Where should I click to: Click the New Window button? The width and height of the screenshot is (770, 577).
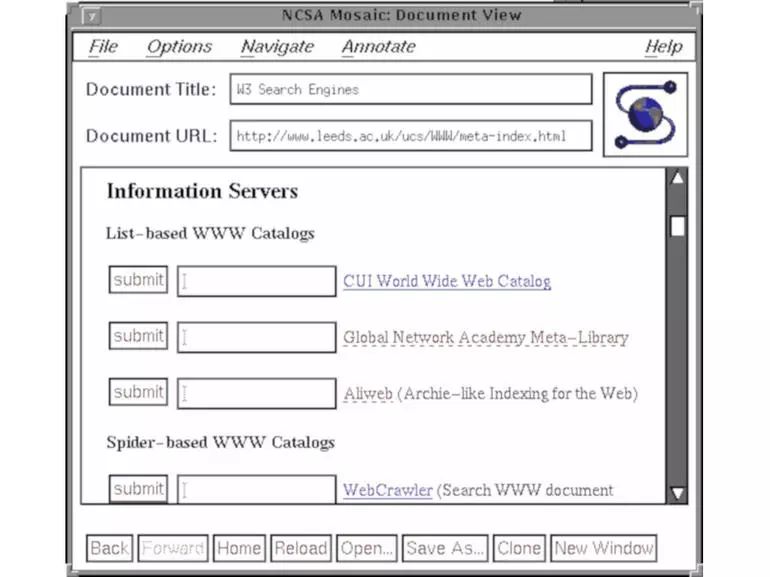pyautogui.click(x=604, y=548)
